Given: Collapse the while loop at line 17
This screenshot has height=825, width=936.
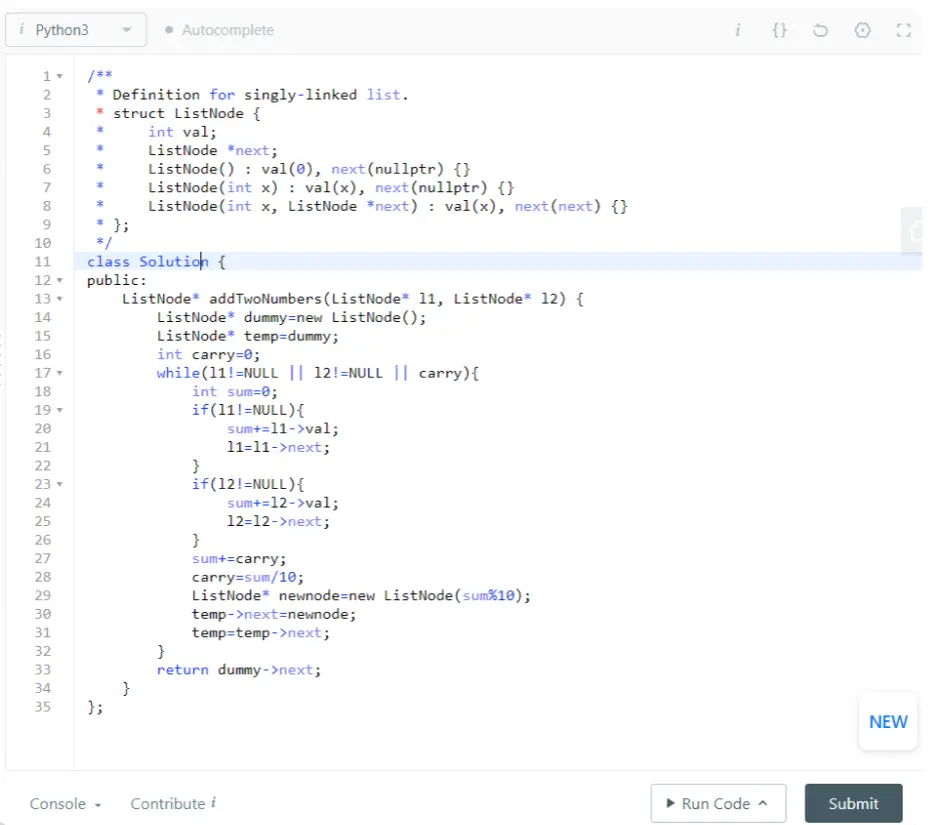Looking at the screenshot, I should pyautogui.click(x=60, y=373).
